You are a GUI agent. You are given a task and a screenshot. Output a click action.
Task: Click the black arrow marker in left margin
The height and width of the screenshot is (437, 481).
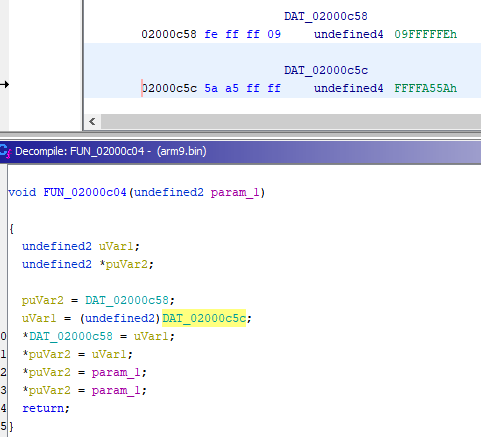click(5, 85)
